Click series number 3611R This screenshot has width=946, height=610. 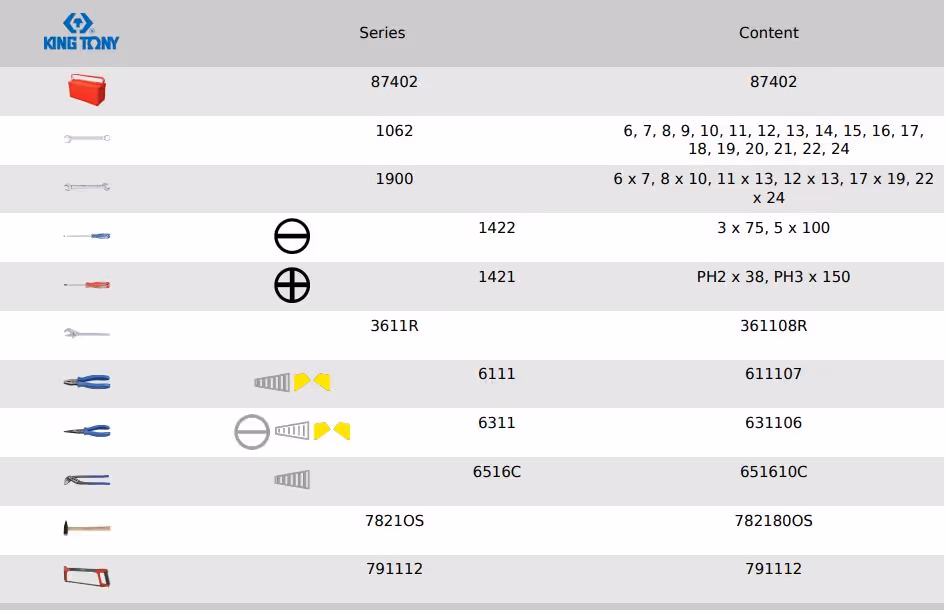[394, 326]
